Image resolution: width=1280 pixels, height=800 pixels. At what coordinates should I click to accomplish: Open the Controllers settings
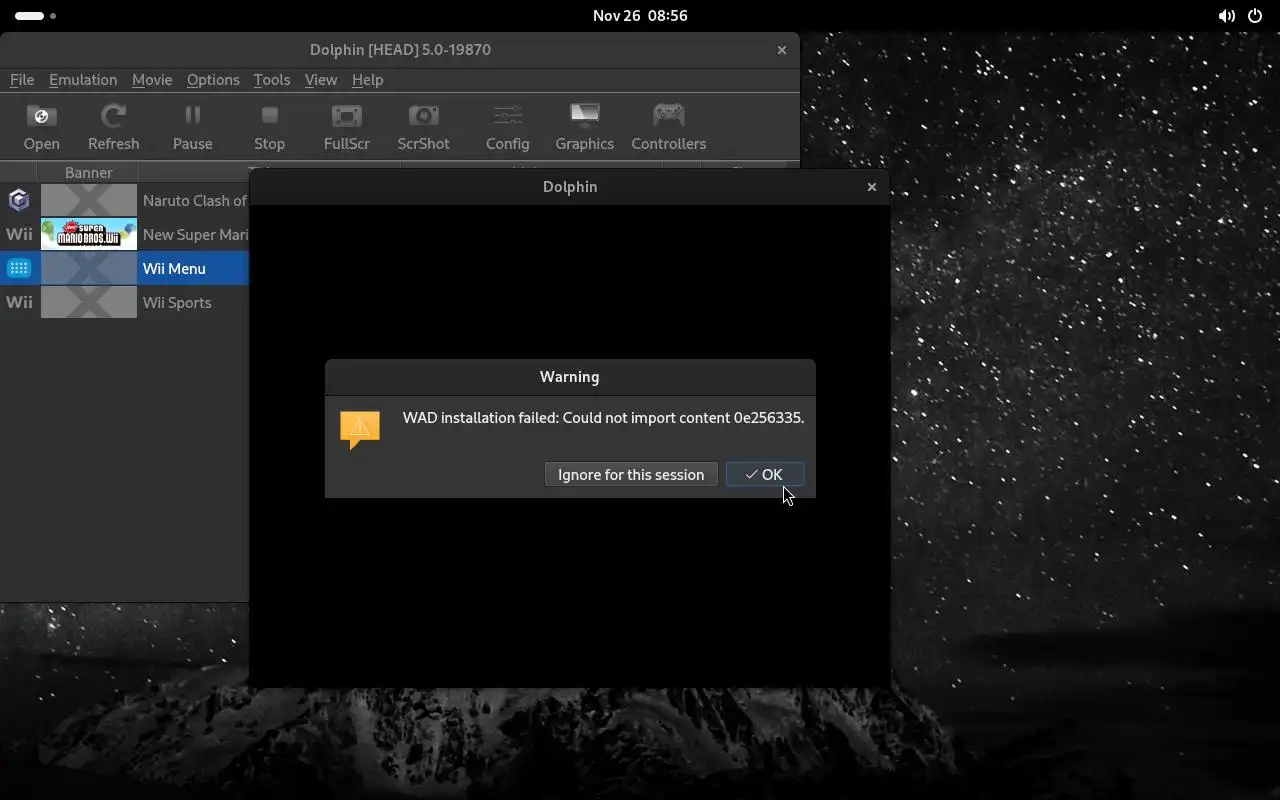668,127
